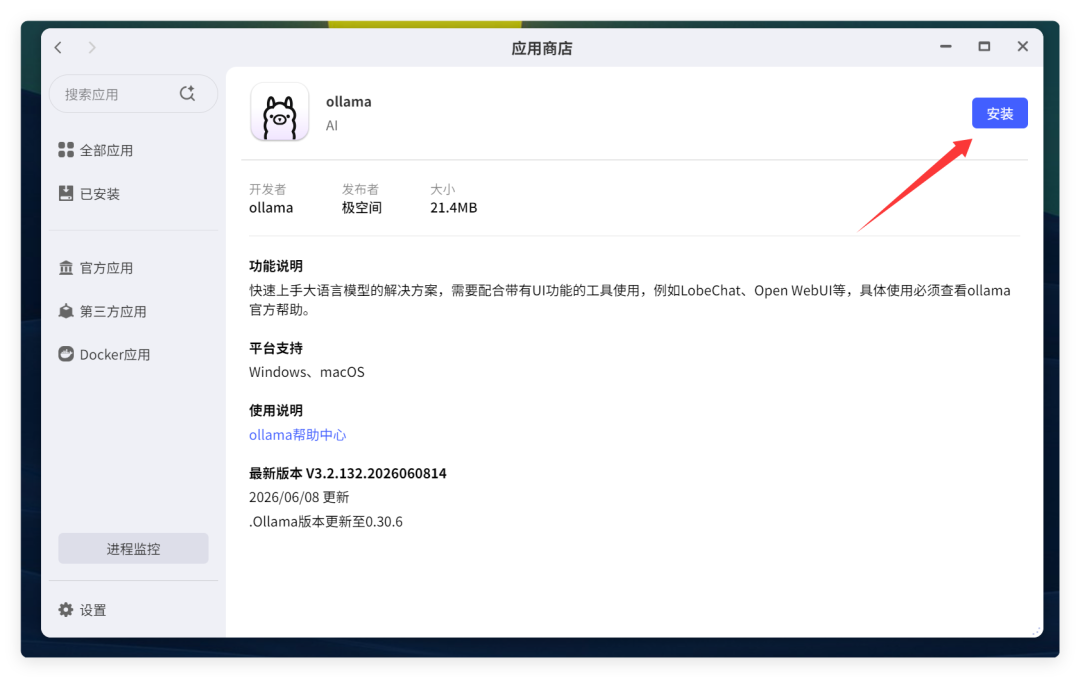The image size is (1080, 678).
Task: Open 进程监控 button
Action: click(134, 548)
